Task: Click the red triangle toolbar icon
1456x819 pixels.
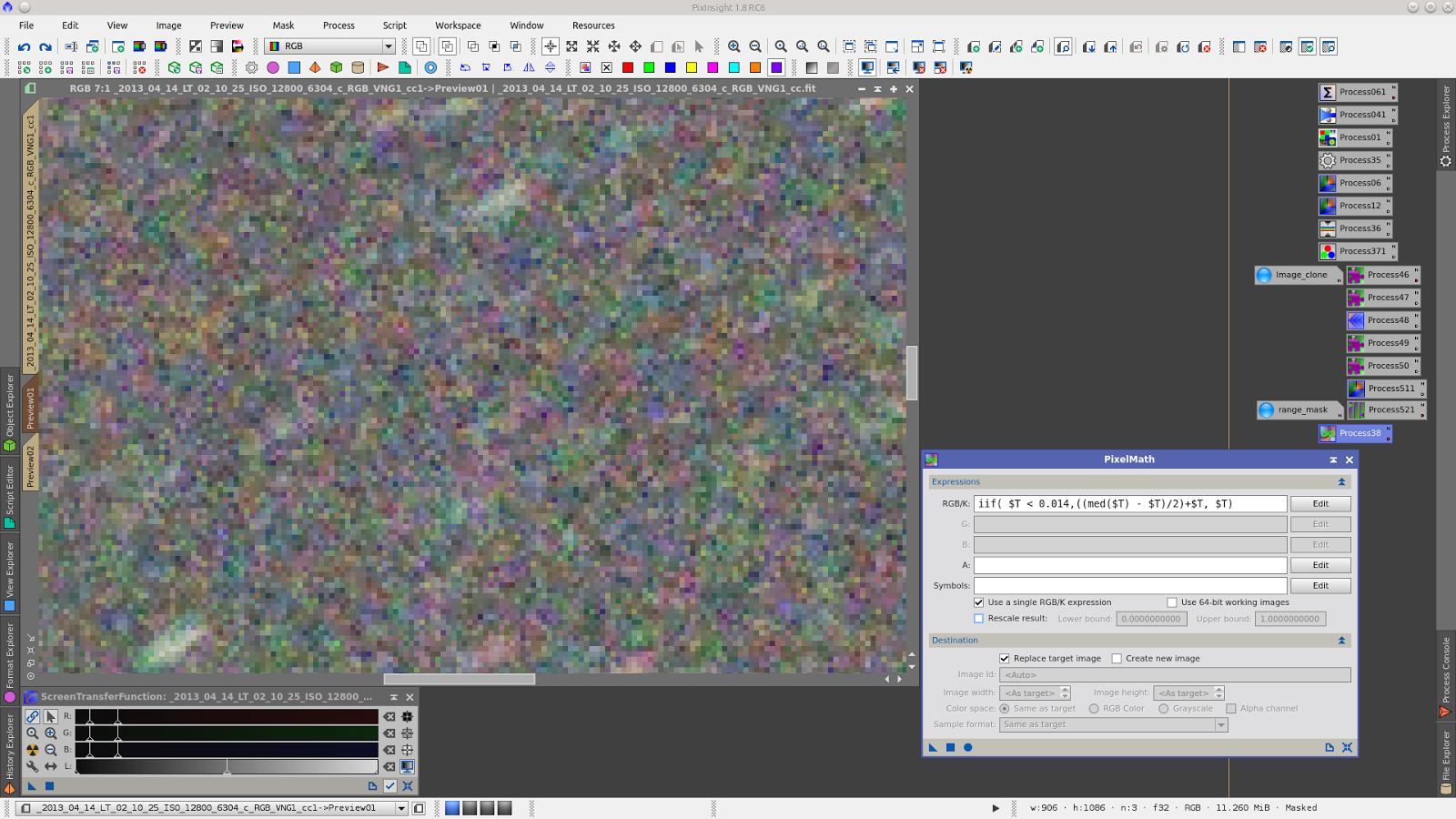Action: click(382, 67)
